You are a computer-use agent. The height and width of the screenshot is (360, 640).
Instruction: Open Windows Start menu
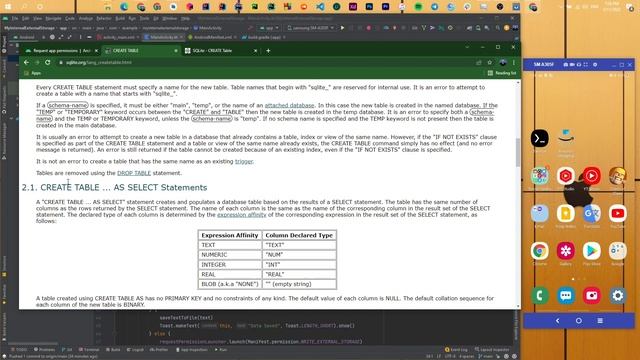tap(7, 7)
